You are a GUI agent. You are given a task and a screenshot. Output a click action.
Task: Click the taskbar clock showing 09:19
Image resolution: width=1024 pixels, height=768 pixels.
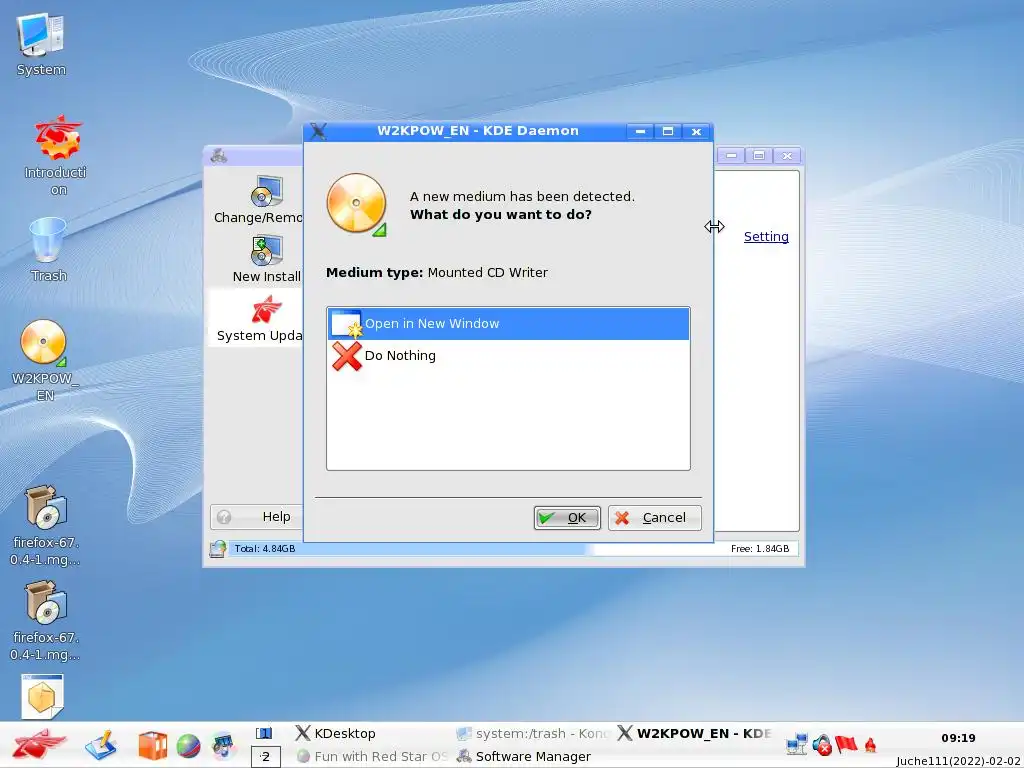[x=958, y=738]
